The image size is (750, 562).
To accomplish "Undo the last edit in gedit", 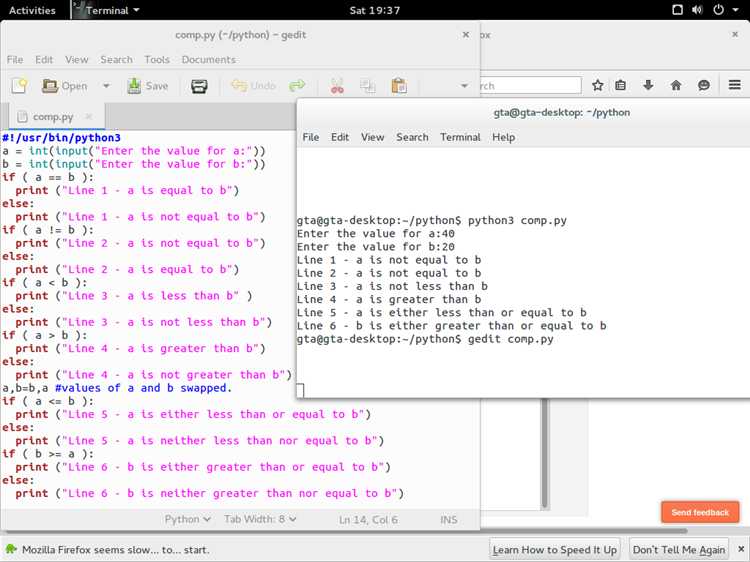I will click(253, 86).
